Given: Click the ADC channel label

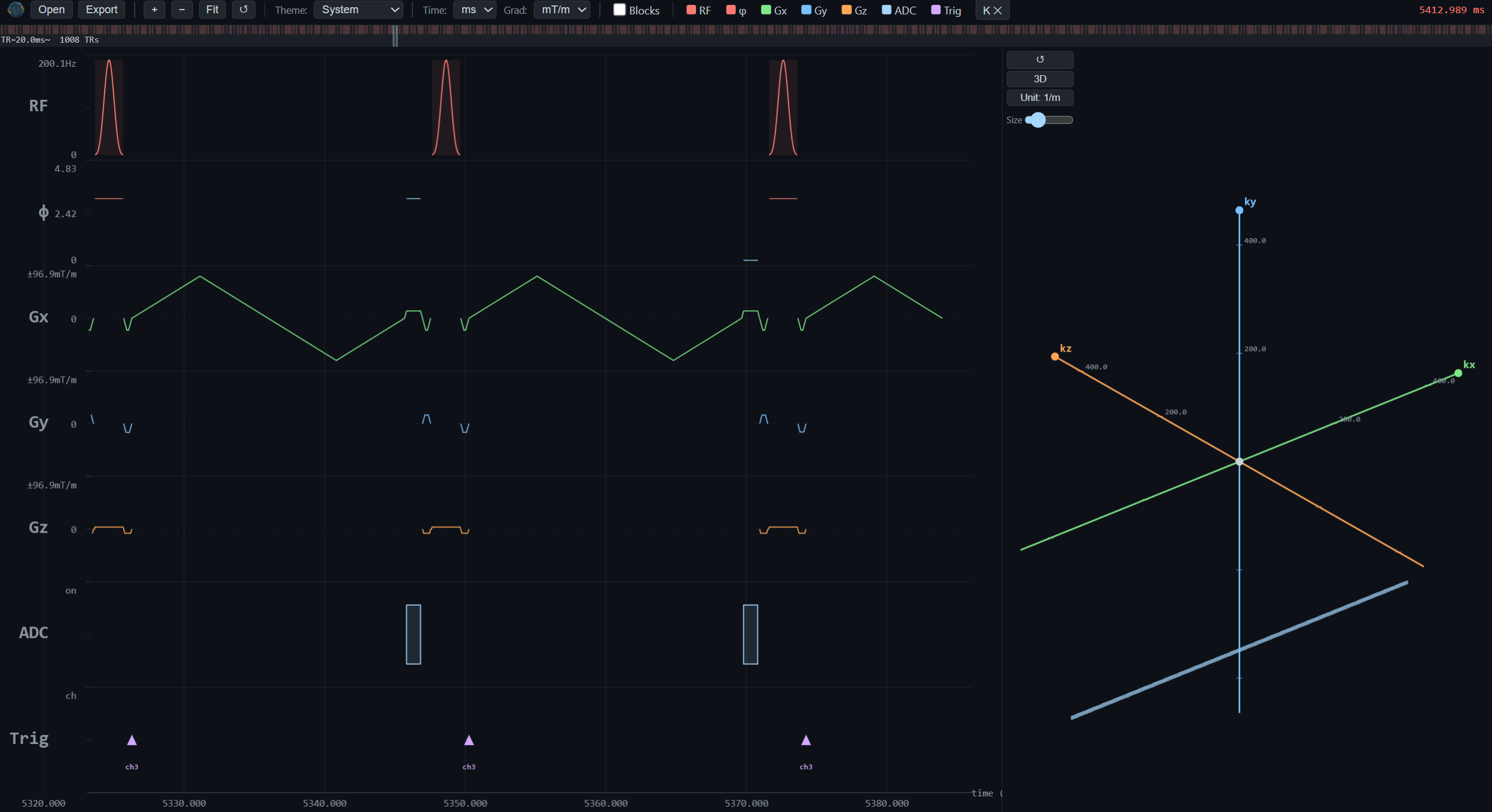Looking at the screenshot, I should pos(34,632).
